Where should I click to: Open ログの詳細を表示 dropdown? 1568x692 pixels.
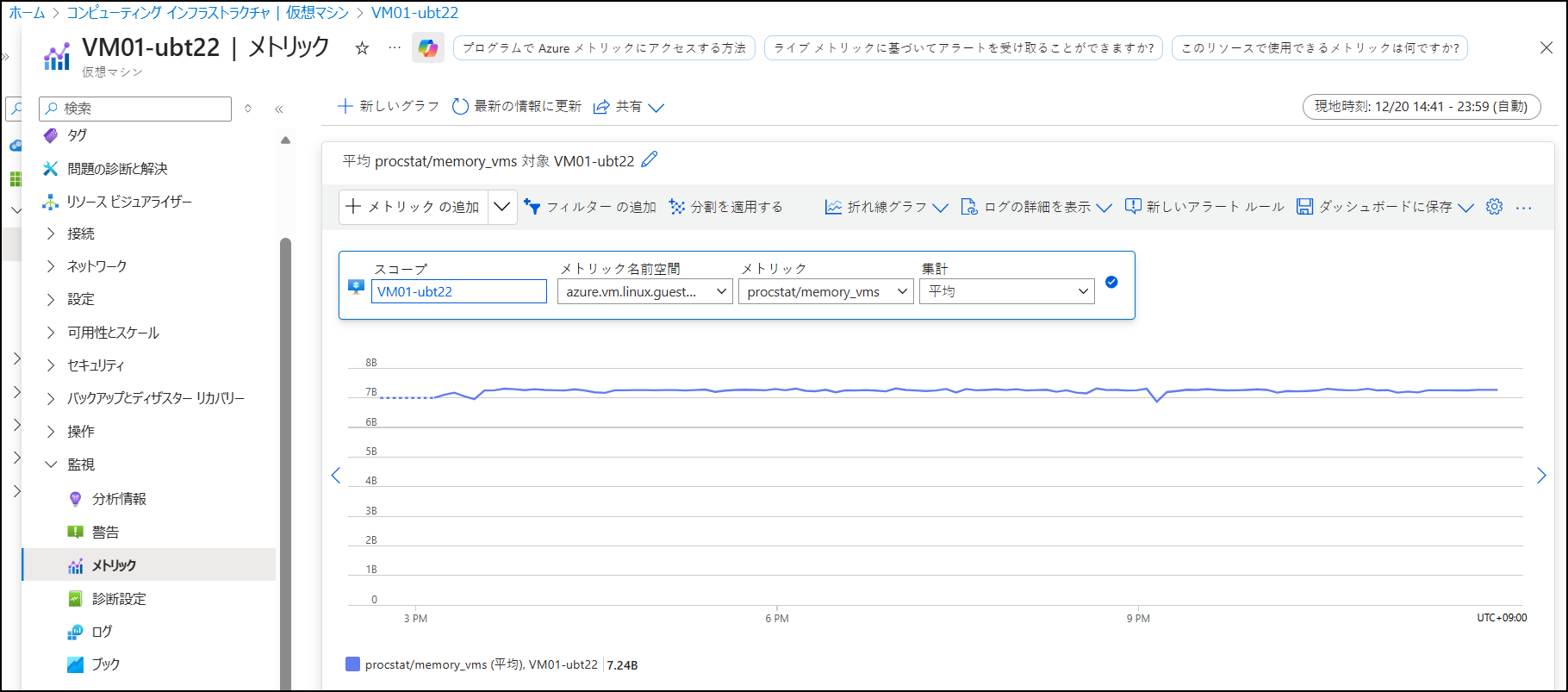tap(1036, 207)
